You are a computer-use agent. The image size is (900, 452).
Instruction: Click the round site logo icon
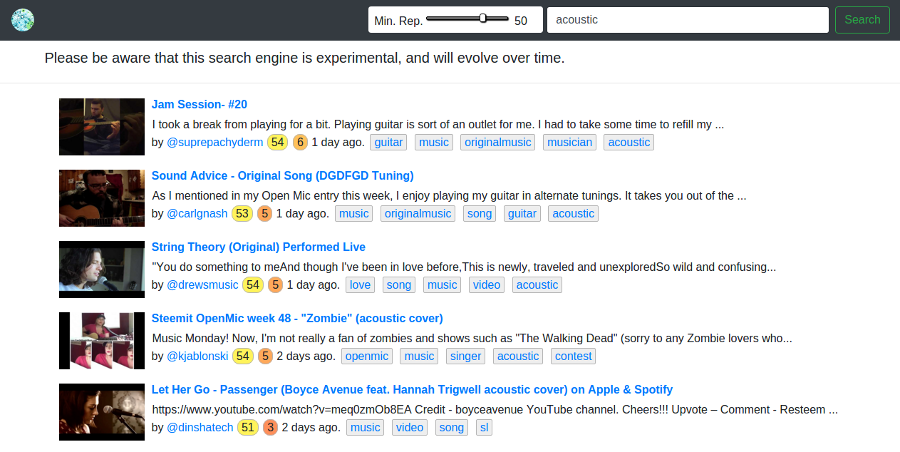tap(22, 20)
